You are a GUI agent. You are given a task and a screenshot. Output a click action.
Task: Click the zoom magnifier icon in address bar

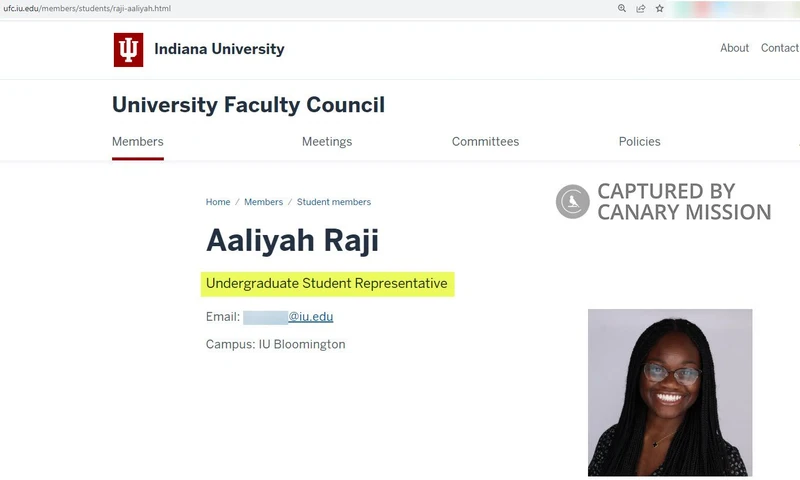[x=621, y=8]
